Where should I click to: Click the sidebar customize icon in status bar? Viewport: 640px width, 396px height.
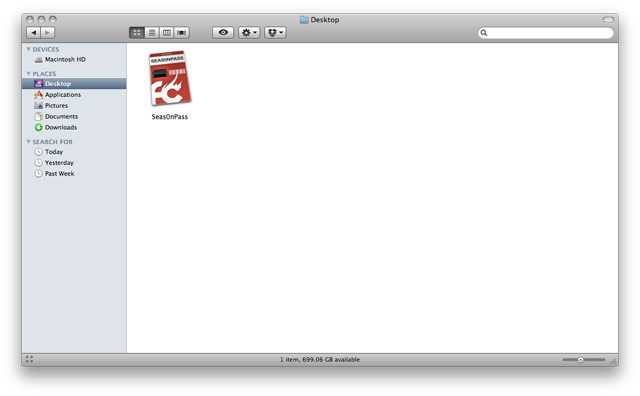[29, 359]
